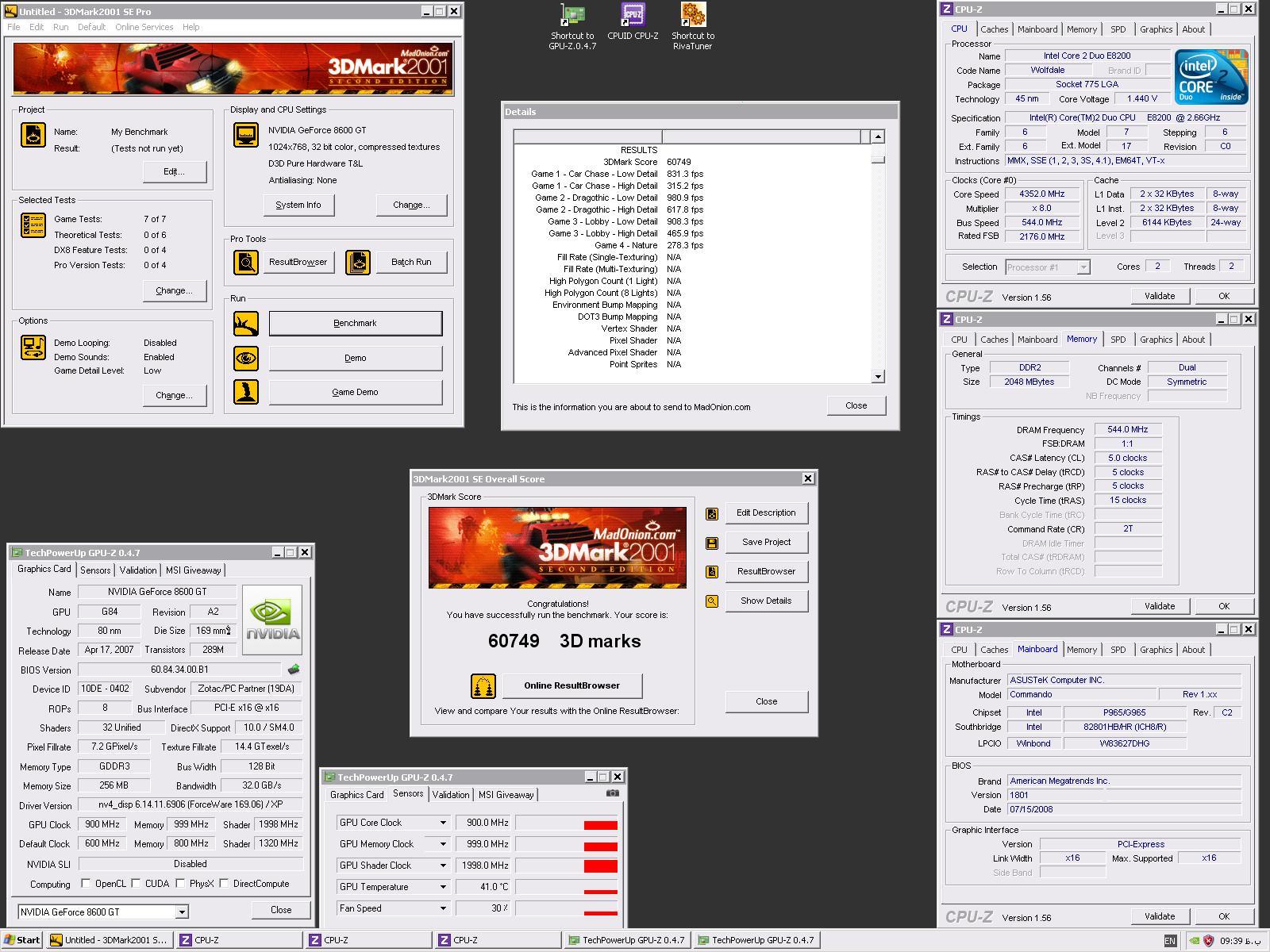Click the Benchmark button in 3DMark2001
The image size is (1270, 952).
(355, 324)
